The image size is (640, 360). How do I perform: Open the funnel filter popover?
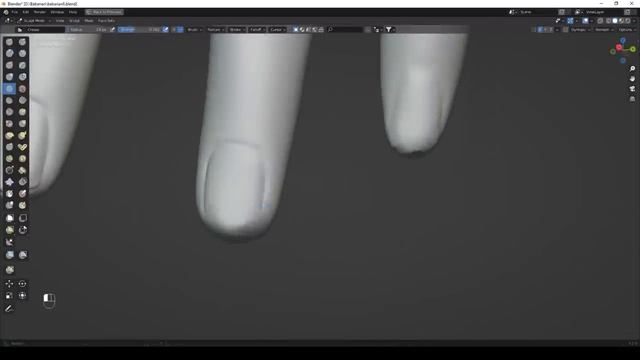(x=390, y=29)
